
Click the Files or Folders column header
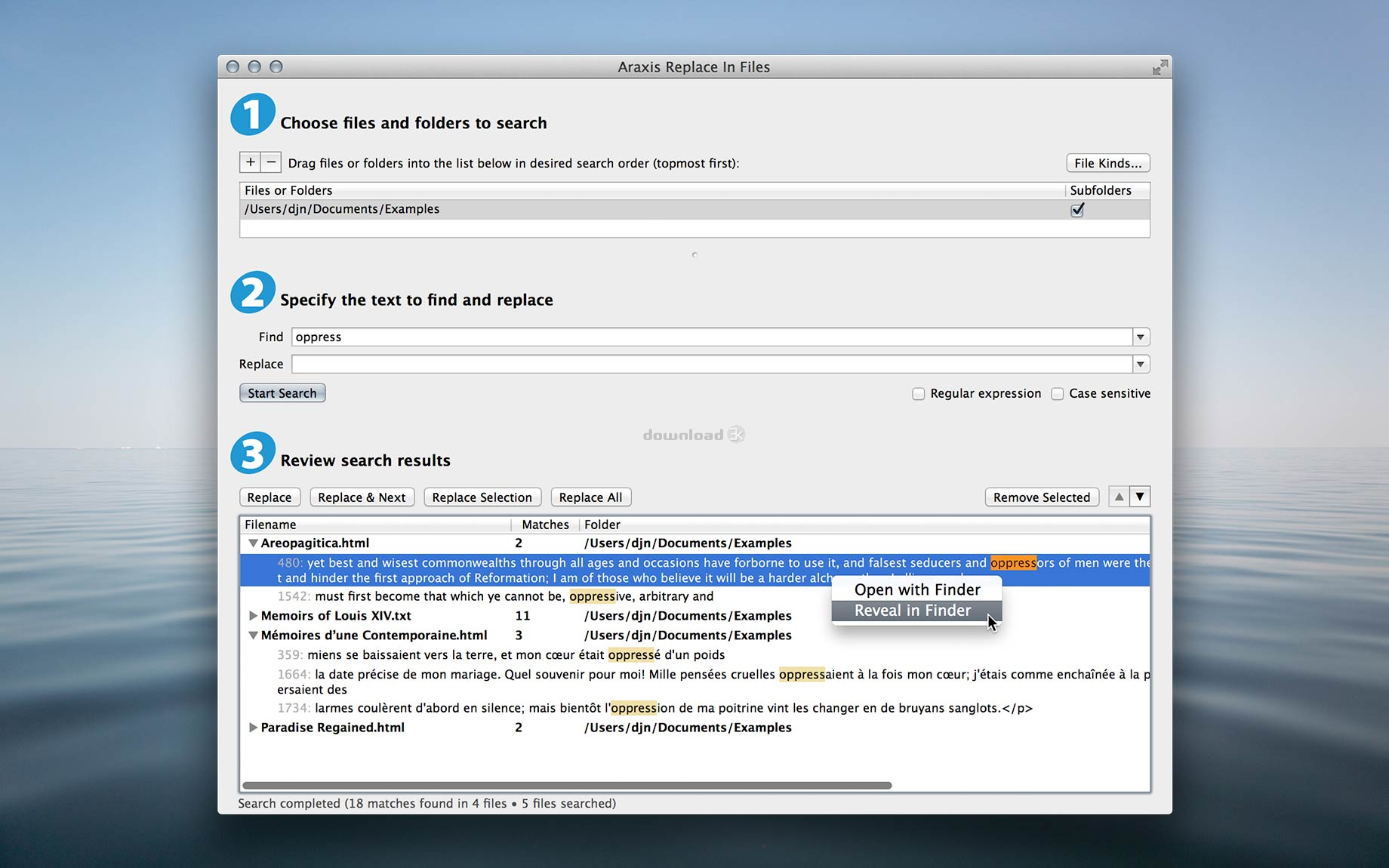click(652, 190)
